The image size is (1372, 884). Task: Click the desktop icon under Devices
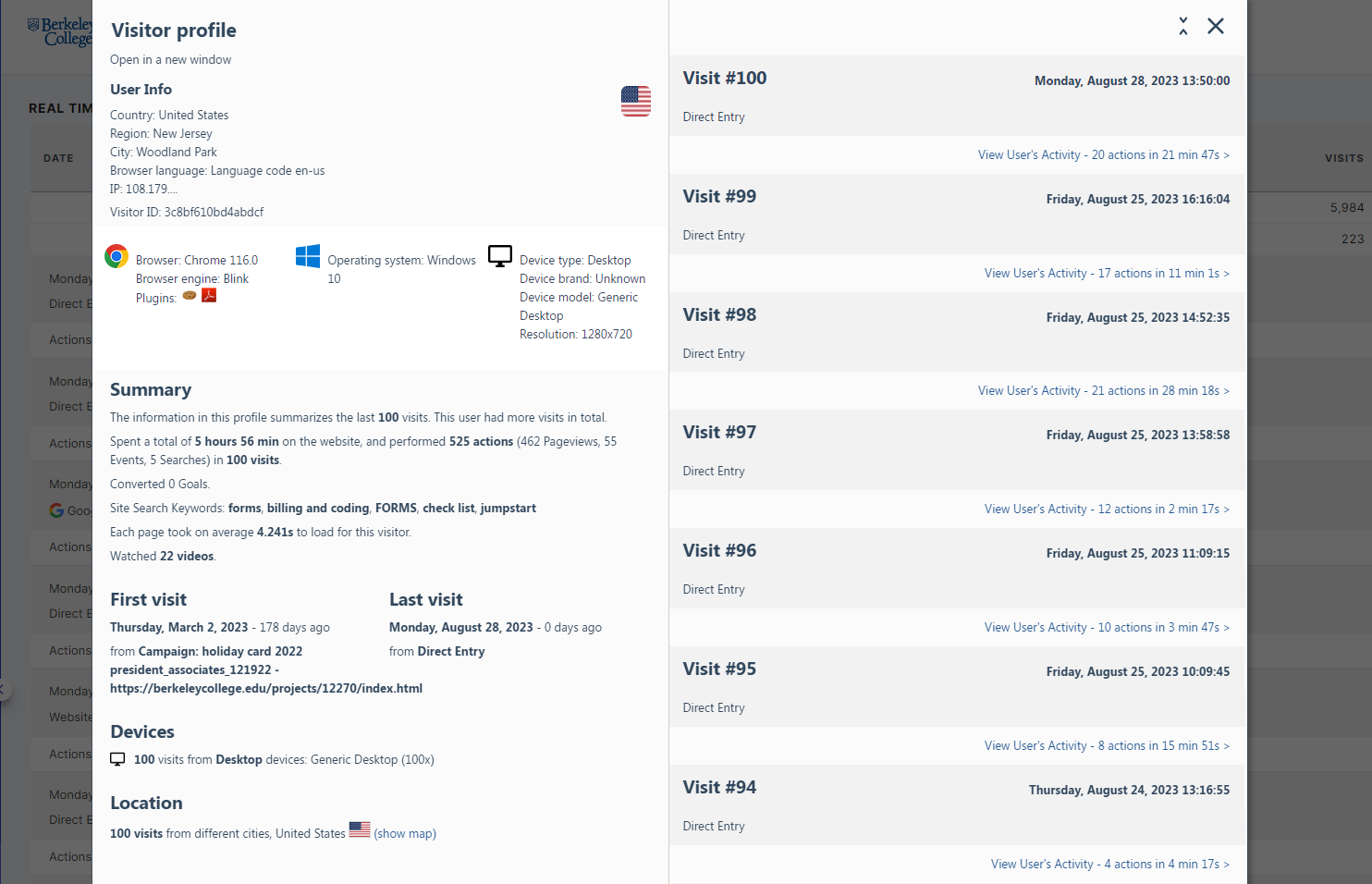[117, 759]
